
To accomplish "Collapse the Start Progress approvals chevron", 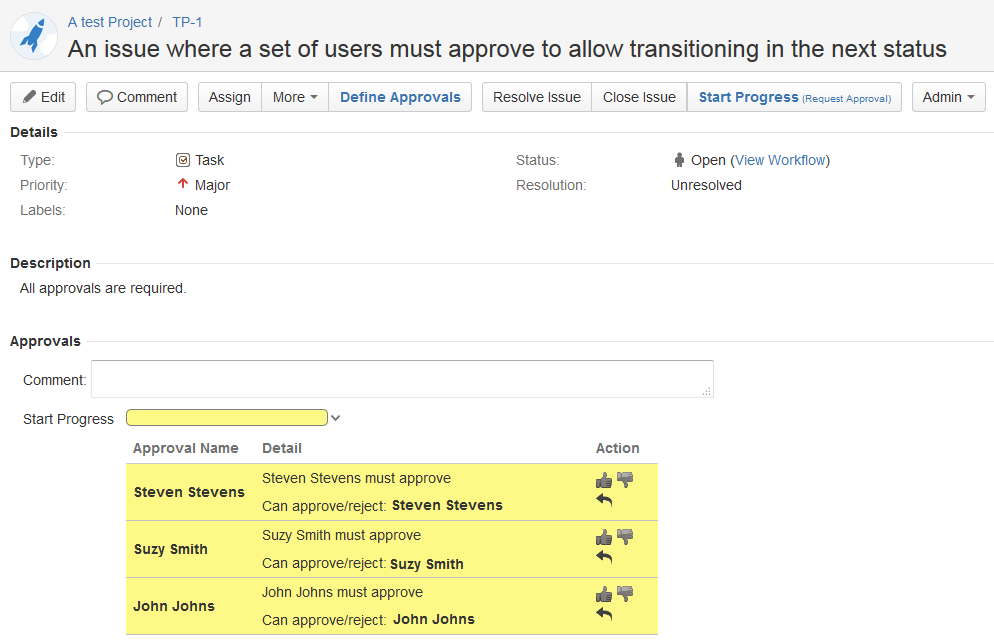I will [336, 418].
